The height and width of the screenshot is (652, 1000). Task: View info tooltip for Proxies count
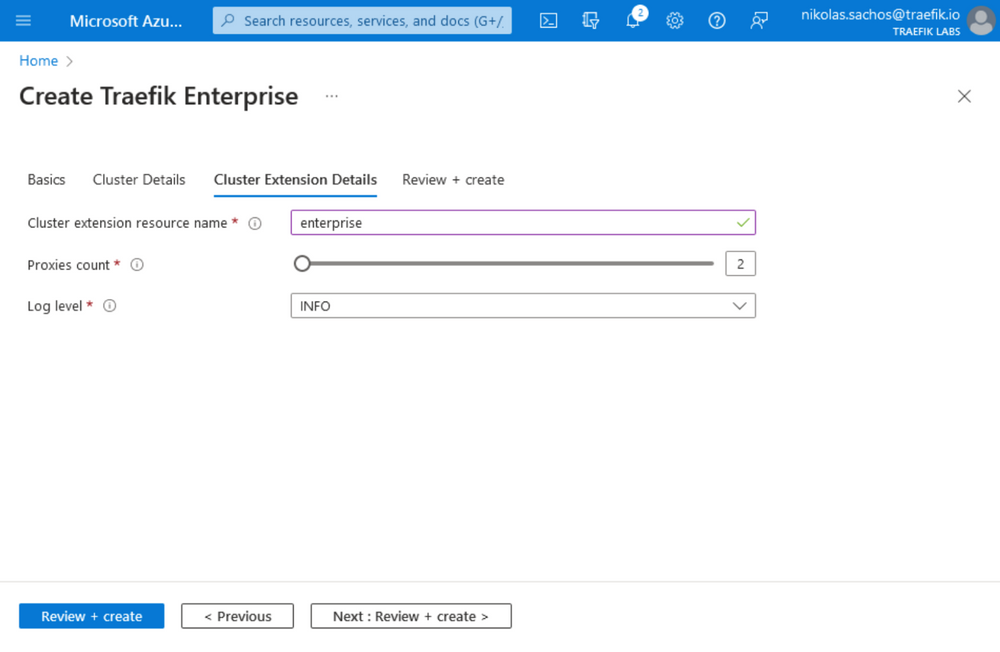coord(137,264)
